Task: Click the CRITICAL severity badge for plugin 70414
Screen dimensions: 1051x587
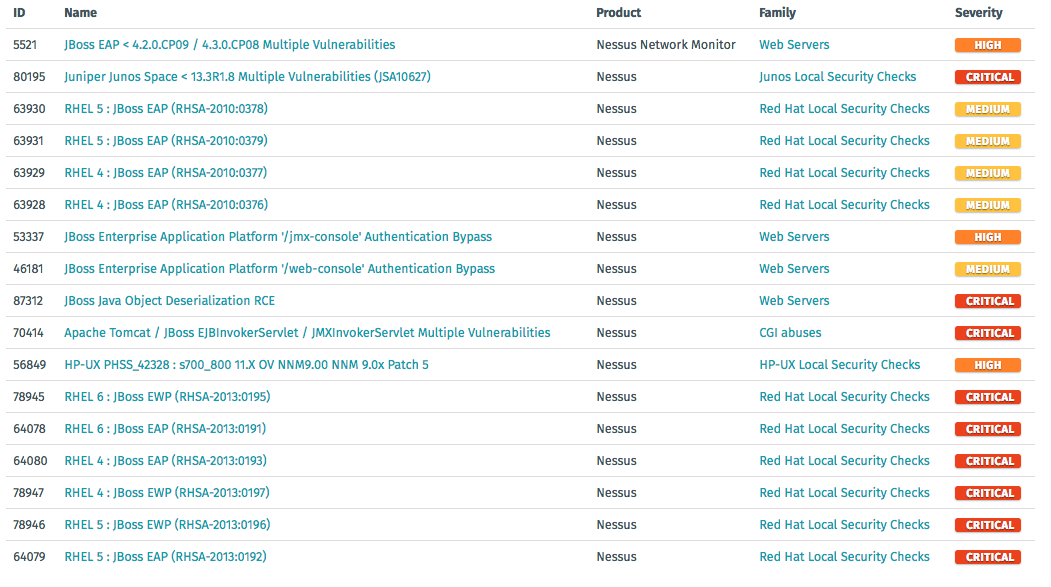Action: click(988, 333)
